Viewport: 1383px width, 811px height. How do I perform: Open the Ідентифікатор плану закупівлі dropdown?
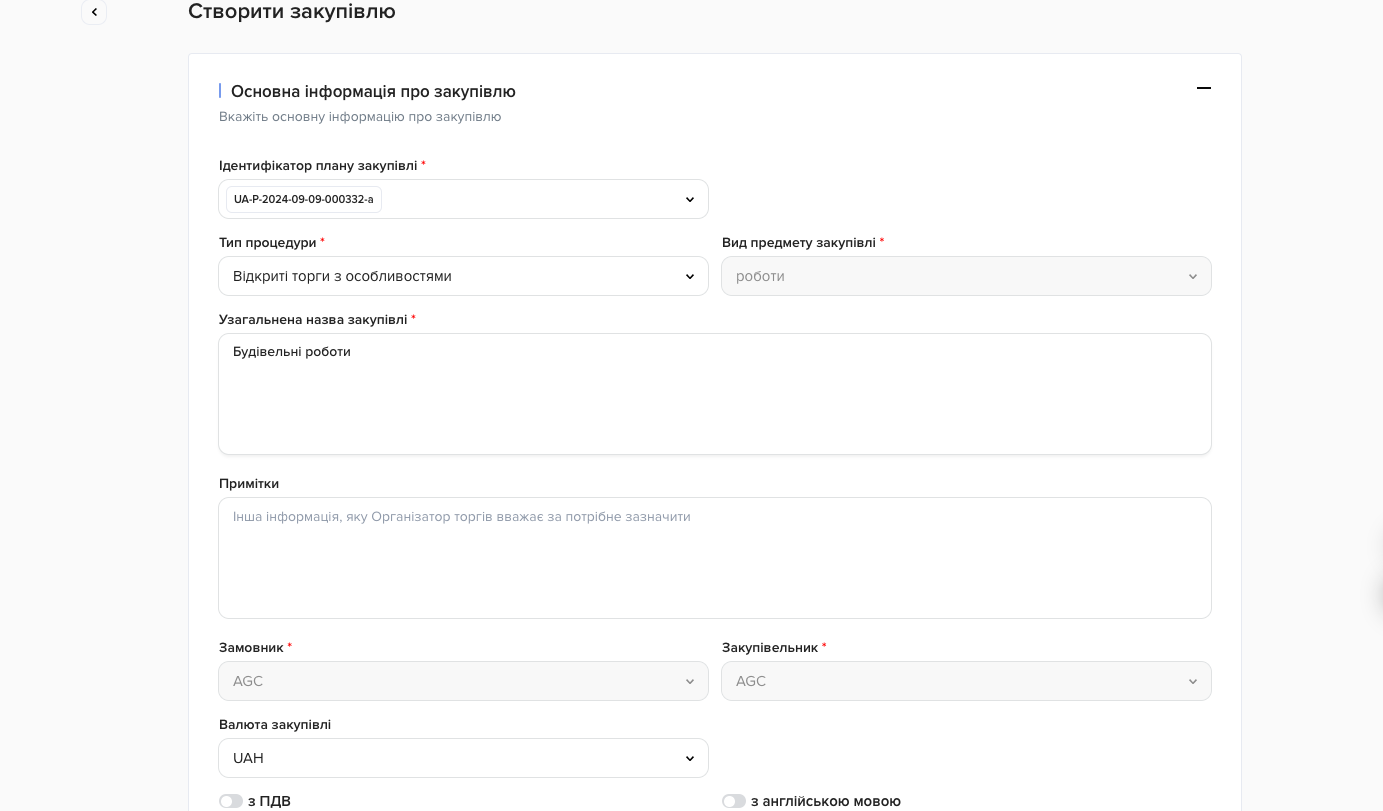[x=463, y=199]
